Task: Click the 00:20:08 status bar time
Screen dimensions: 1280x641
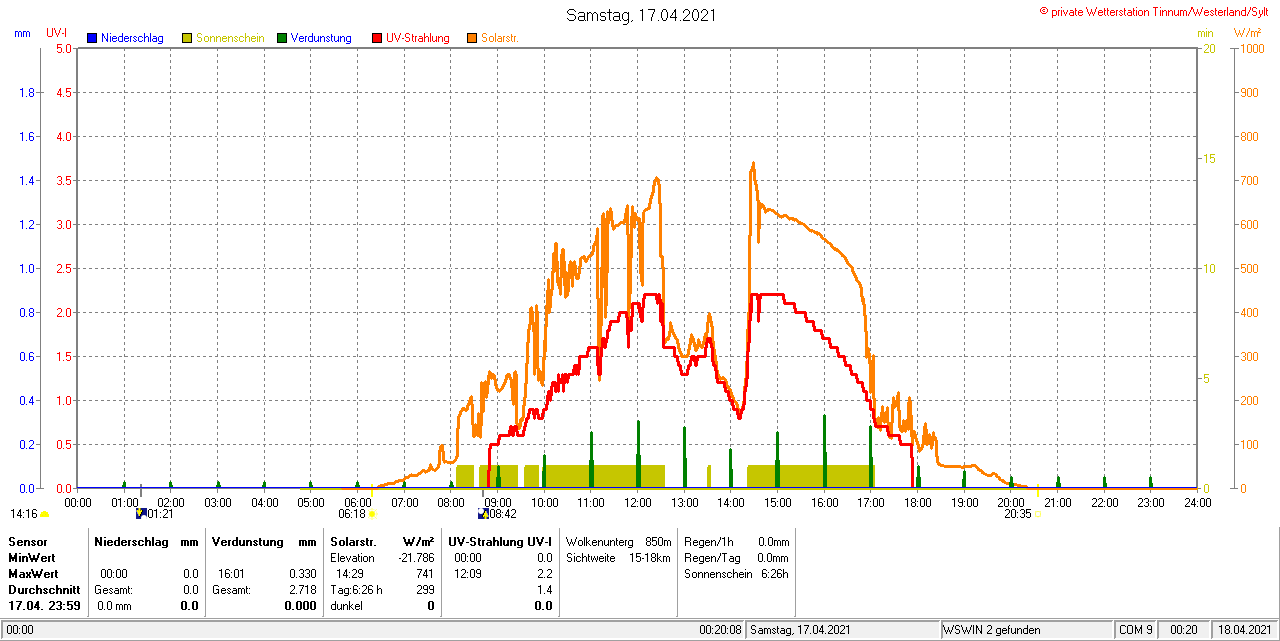Action: [720, 630]
